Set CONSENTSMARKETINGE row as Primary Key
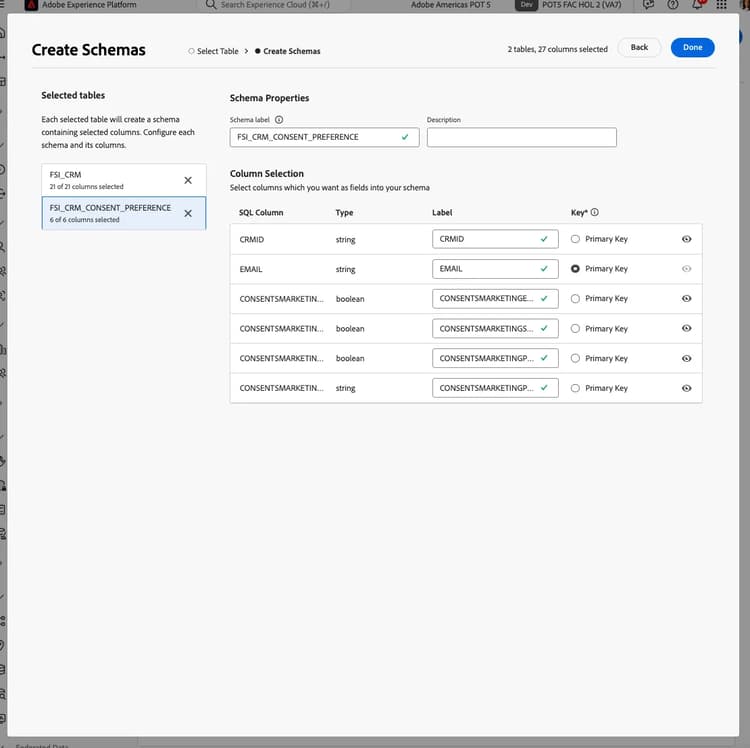The image size is (750, 748). point(575,298)
